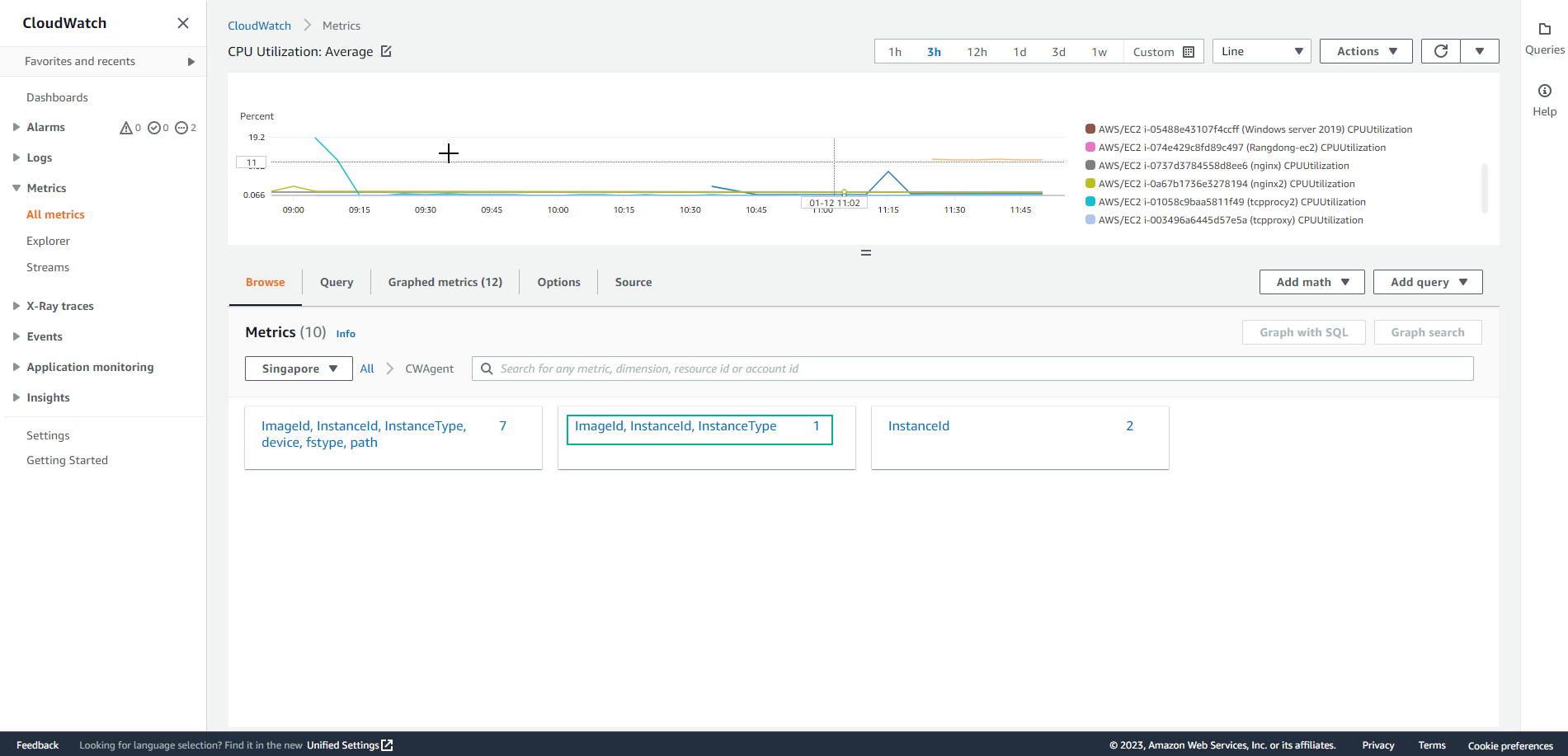Select the 1w time range
Viewport: 1568px width, 756px height.
point(1099,52)
